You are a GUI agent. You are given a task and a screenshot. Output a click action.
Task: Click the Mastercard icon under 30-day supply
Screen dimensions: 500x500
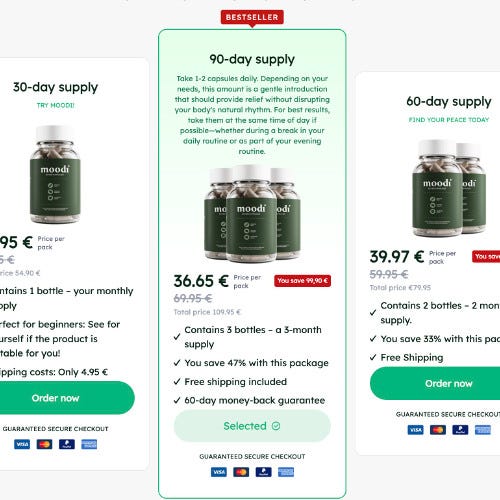(x=44, y=444)
